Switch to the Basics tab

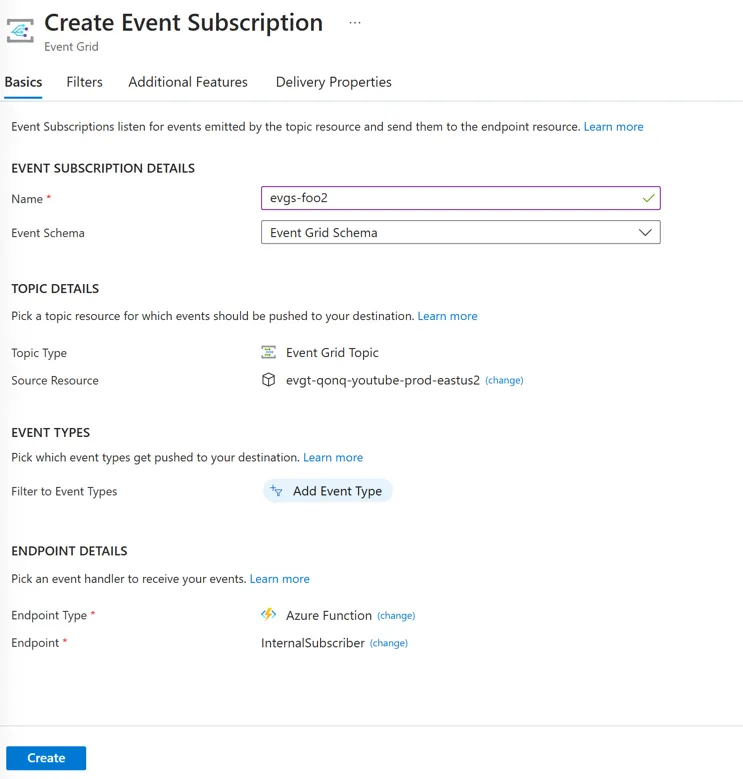point(23,82)
